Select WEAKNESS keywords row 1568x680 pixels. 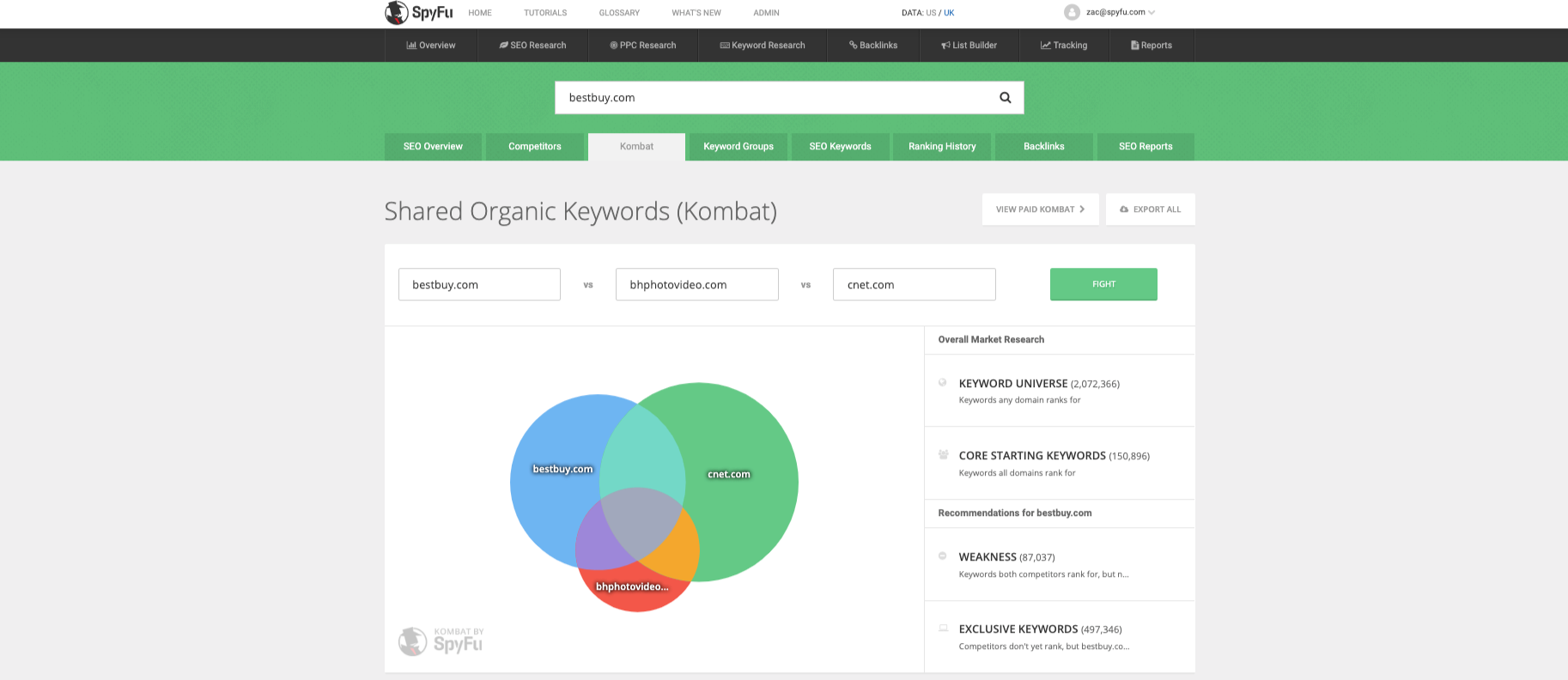(1060, 565)
